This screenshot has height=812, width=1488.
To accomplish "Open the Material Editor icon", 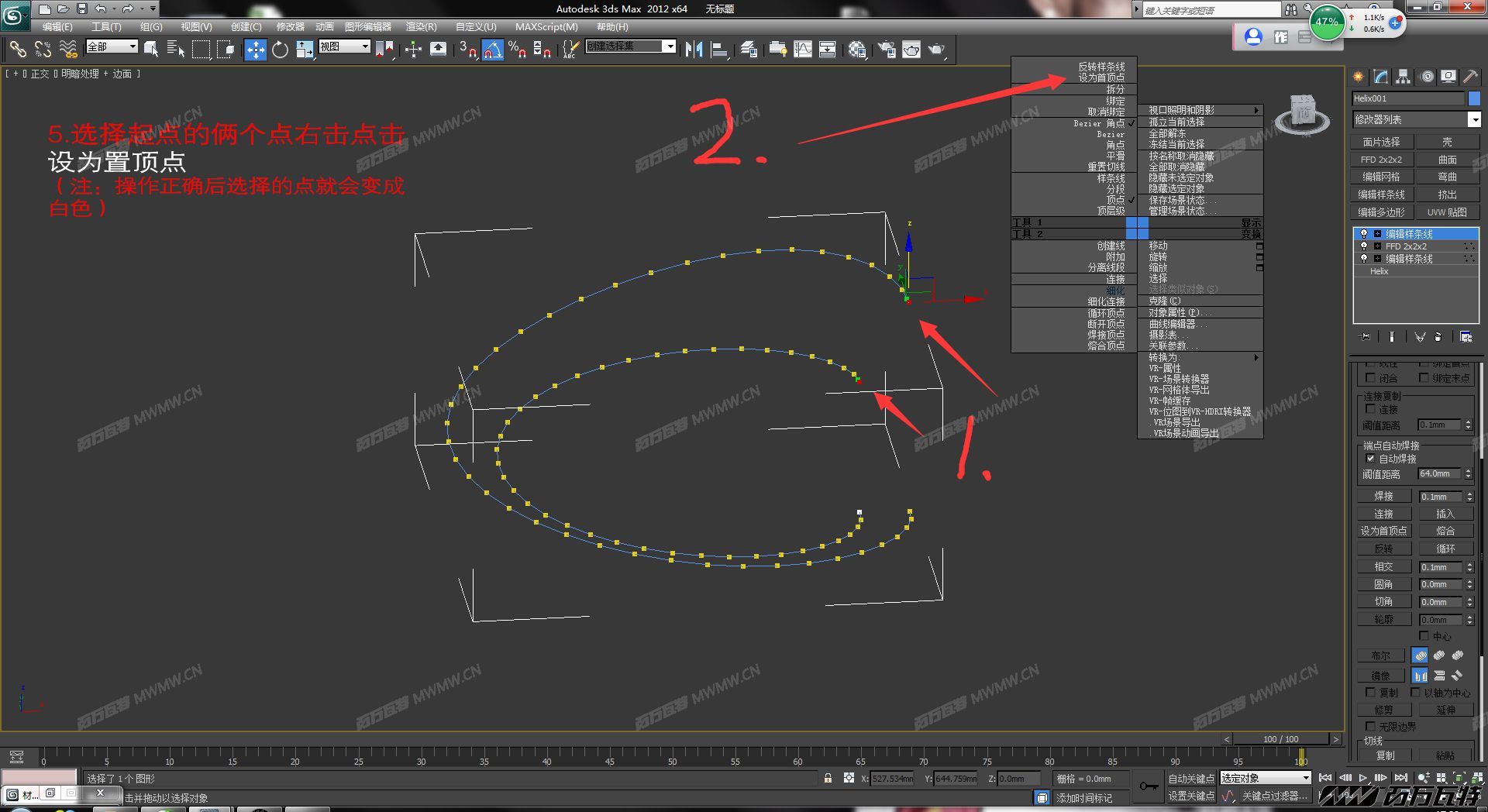I will pyautogui.click(x=856, y=50).
